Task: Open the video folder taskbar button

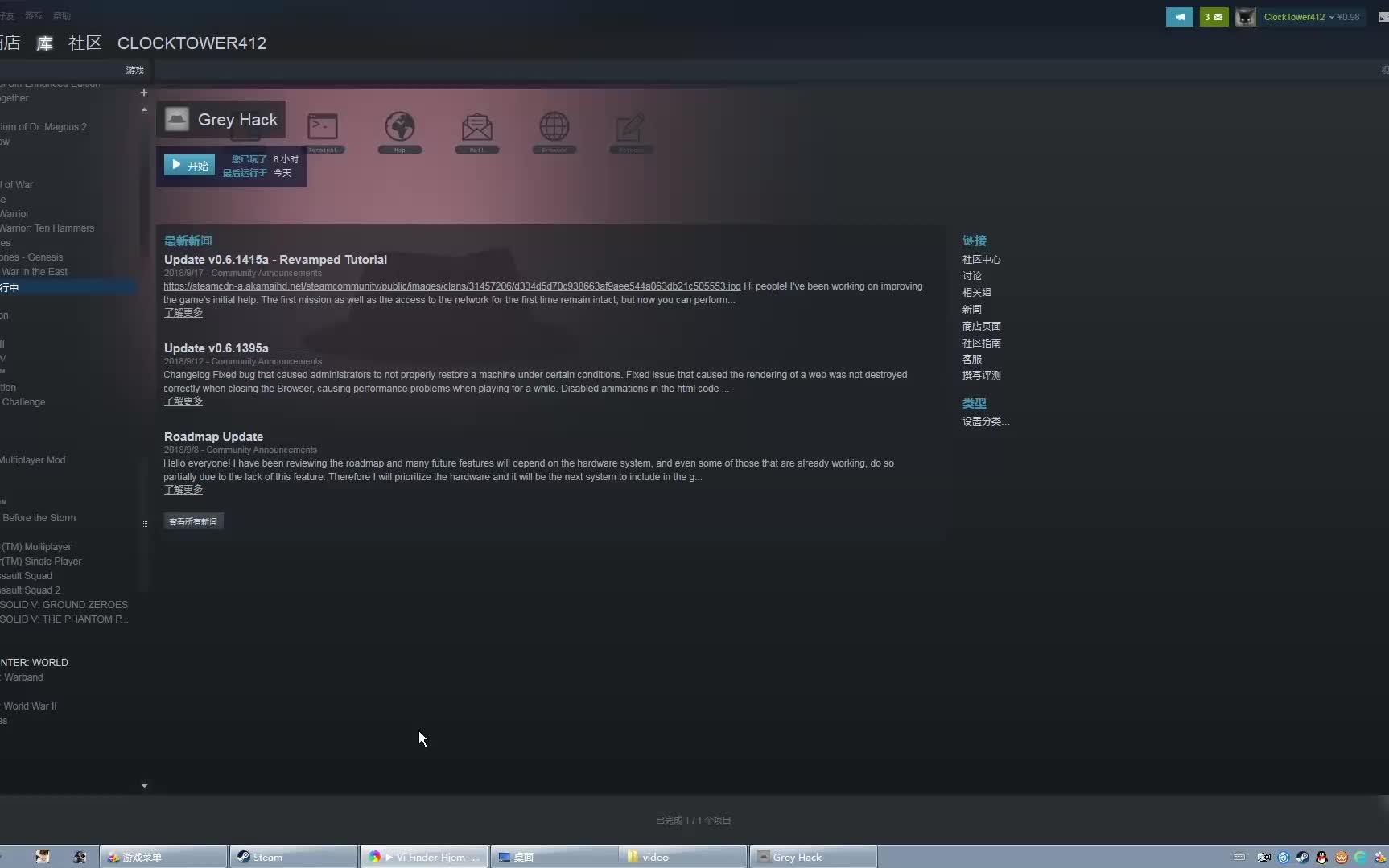Action: tap(685, 857)
